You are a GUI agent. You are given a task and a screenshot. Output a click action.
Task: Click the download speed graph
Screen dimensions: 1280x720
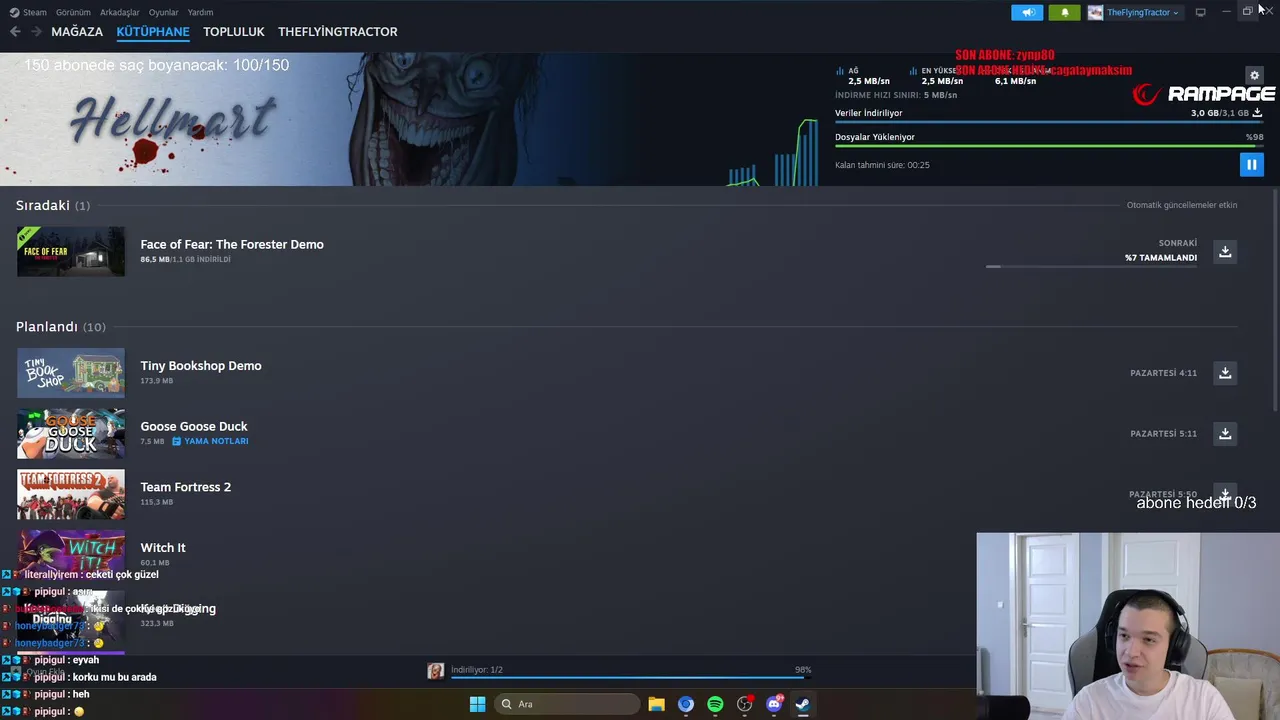click(772, 152)
